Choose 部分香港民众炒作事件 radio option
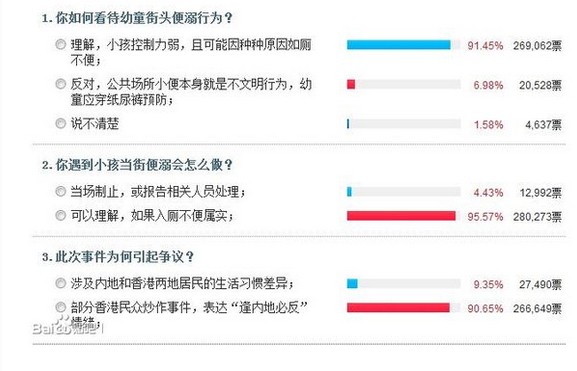Screen dimensions: 577x371 tap(60, 307)
